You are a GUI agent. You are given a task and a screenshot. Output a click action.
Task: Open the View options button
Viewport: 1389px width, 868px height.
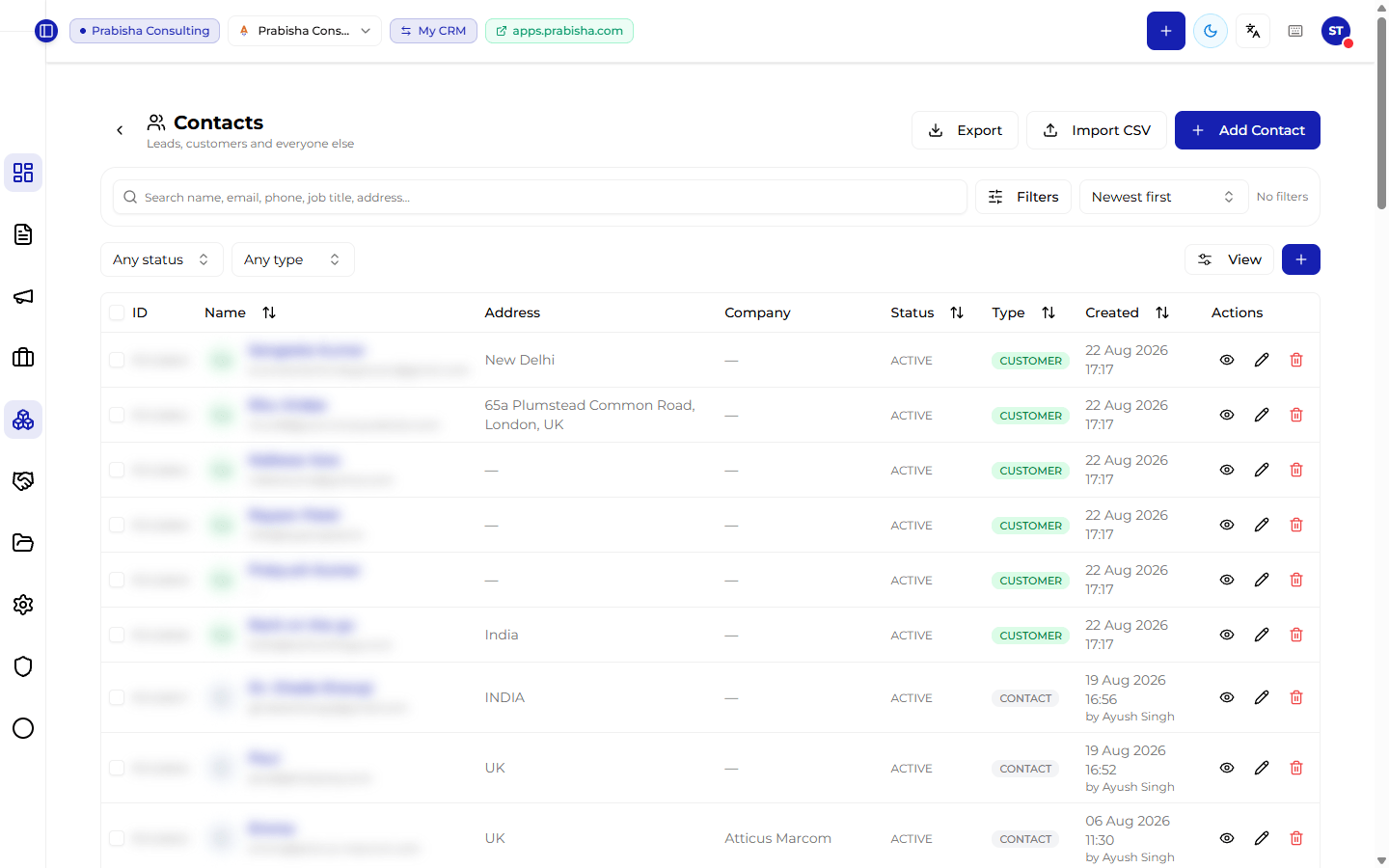(x=1229, y=259)
